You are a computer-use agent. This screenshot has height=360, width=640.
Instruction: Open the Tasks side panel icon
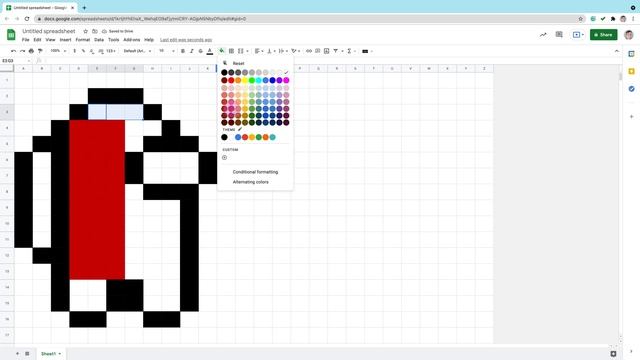tap(631, 89)
